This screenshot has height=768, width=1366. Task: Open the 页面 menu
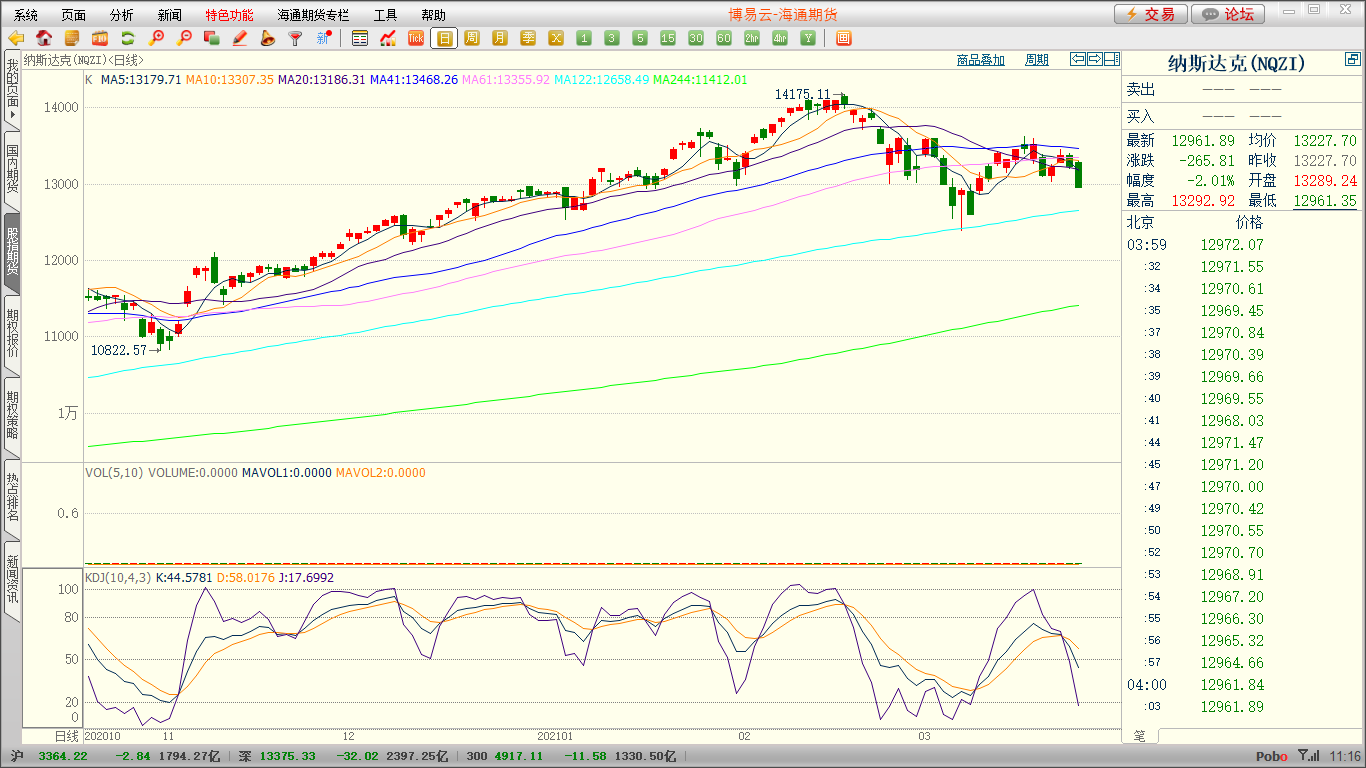pos(74,15)
